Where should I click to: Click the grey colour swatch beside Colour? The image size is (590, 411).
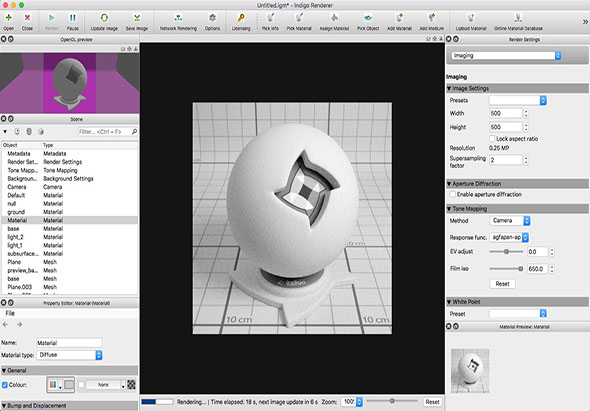69,385
